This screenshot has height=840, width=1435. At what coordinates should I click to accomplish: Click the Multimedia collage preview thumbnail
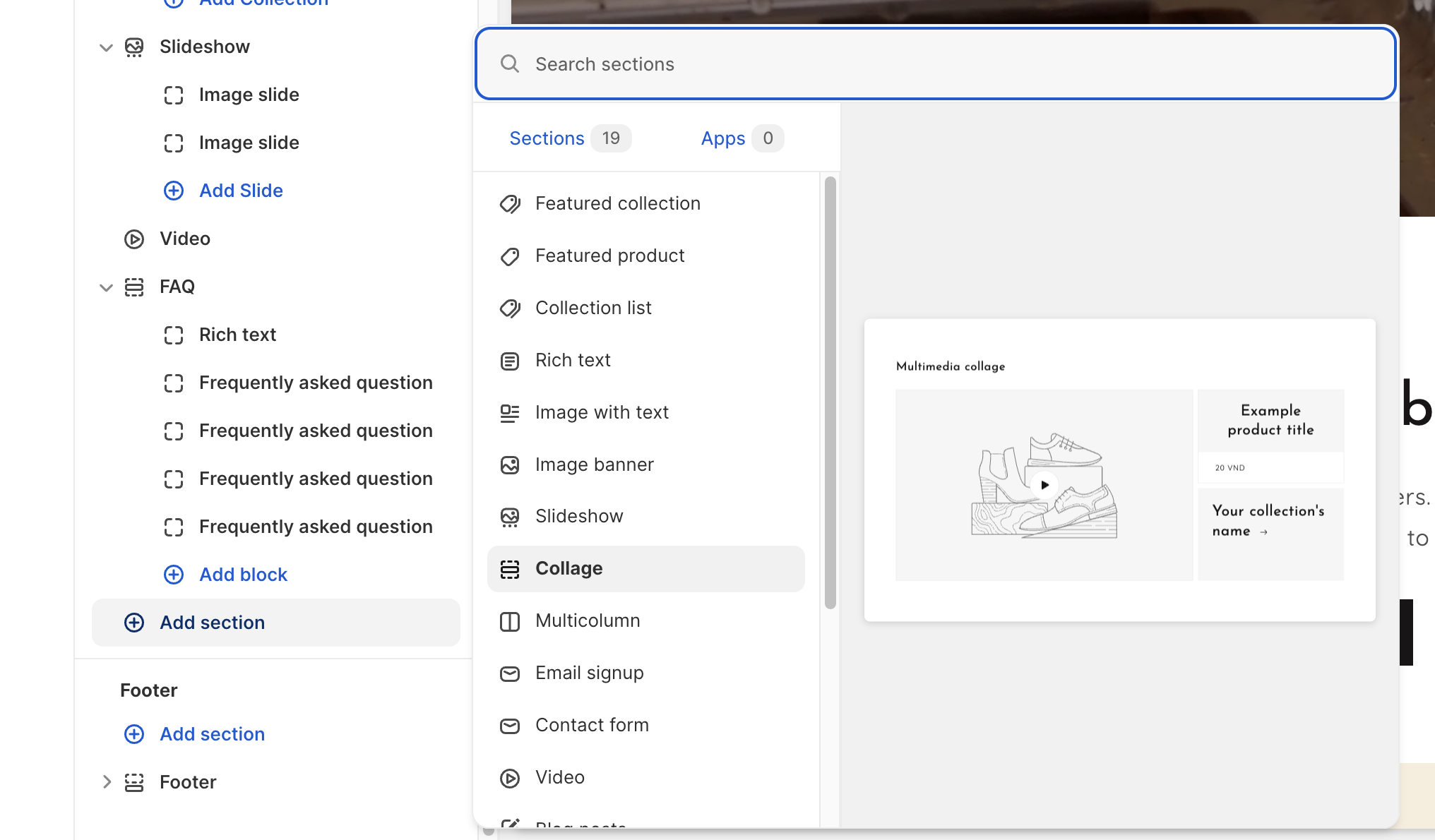(1119, 471)
